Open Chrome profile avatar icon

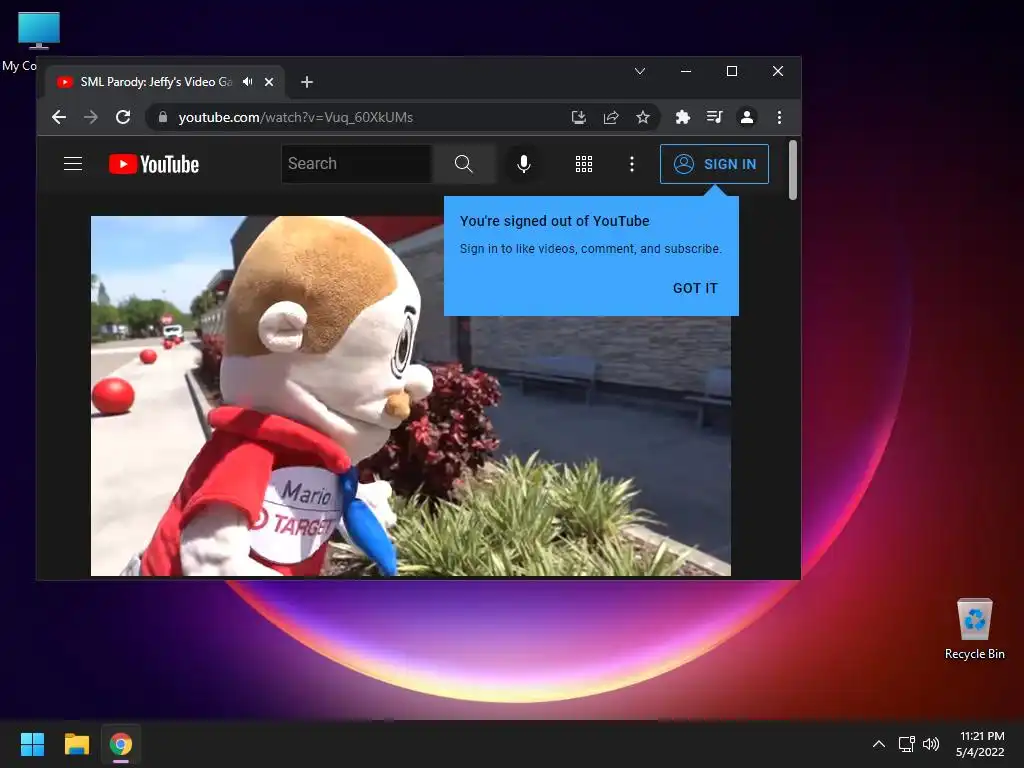[x=746, y=118]
